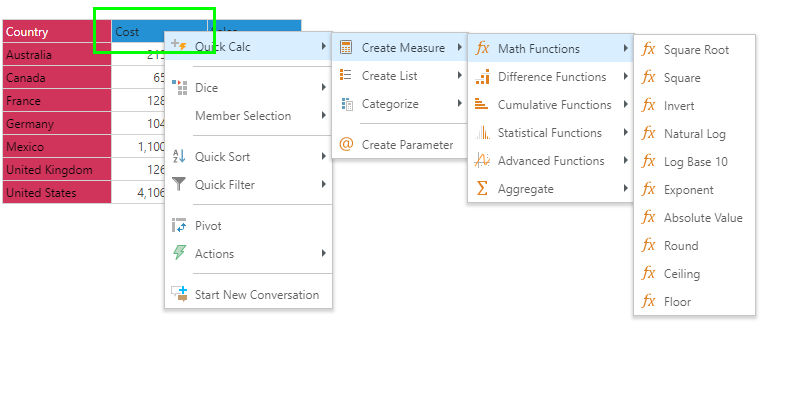The image size is (798, 394).
Task: Click the Pivot swap icon
Action: (179, 226)
